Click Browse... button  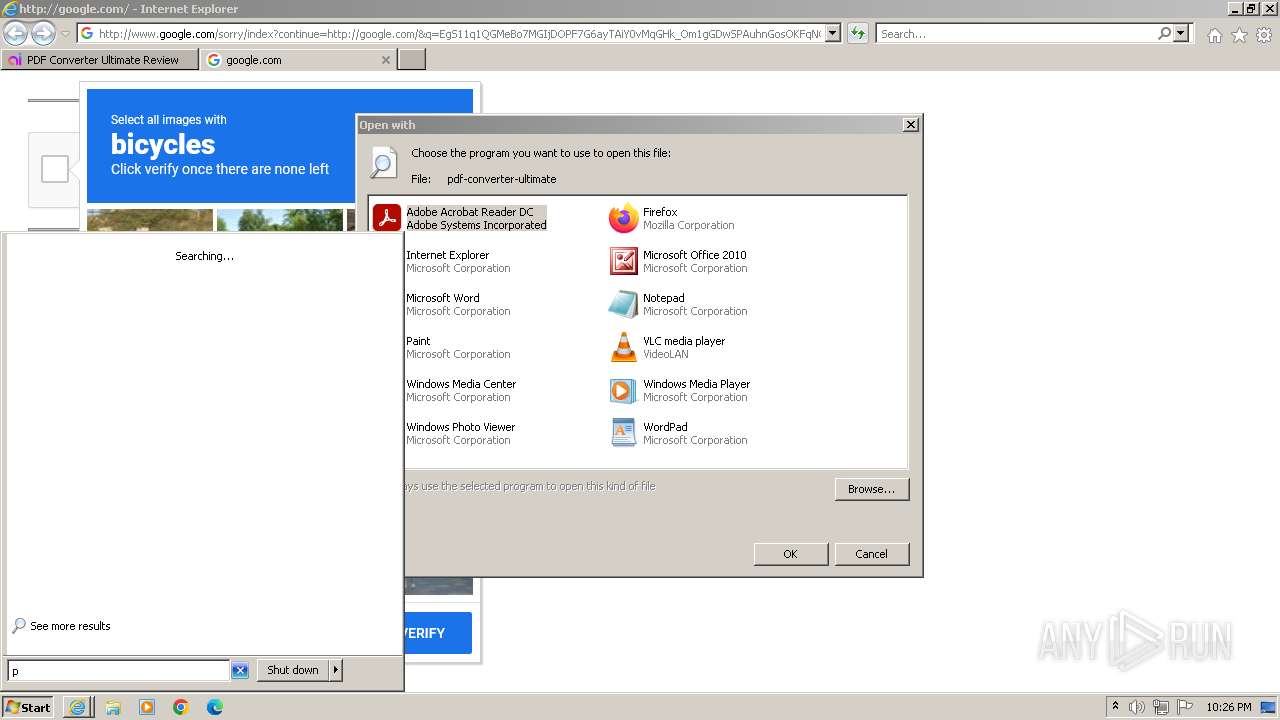click(871, 489)
